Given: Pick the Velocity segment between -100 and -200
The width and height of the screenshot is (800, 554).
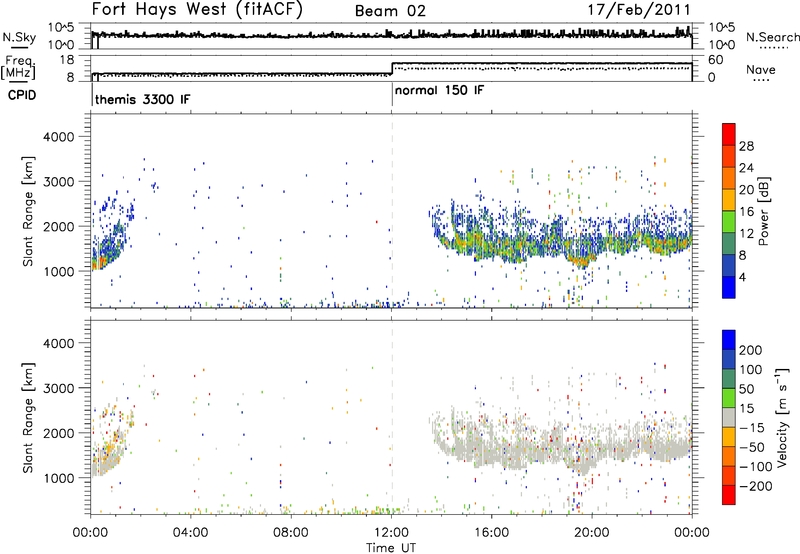Looking at the screenshot, I should tap(729, 476).
